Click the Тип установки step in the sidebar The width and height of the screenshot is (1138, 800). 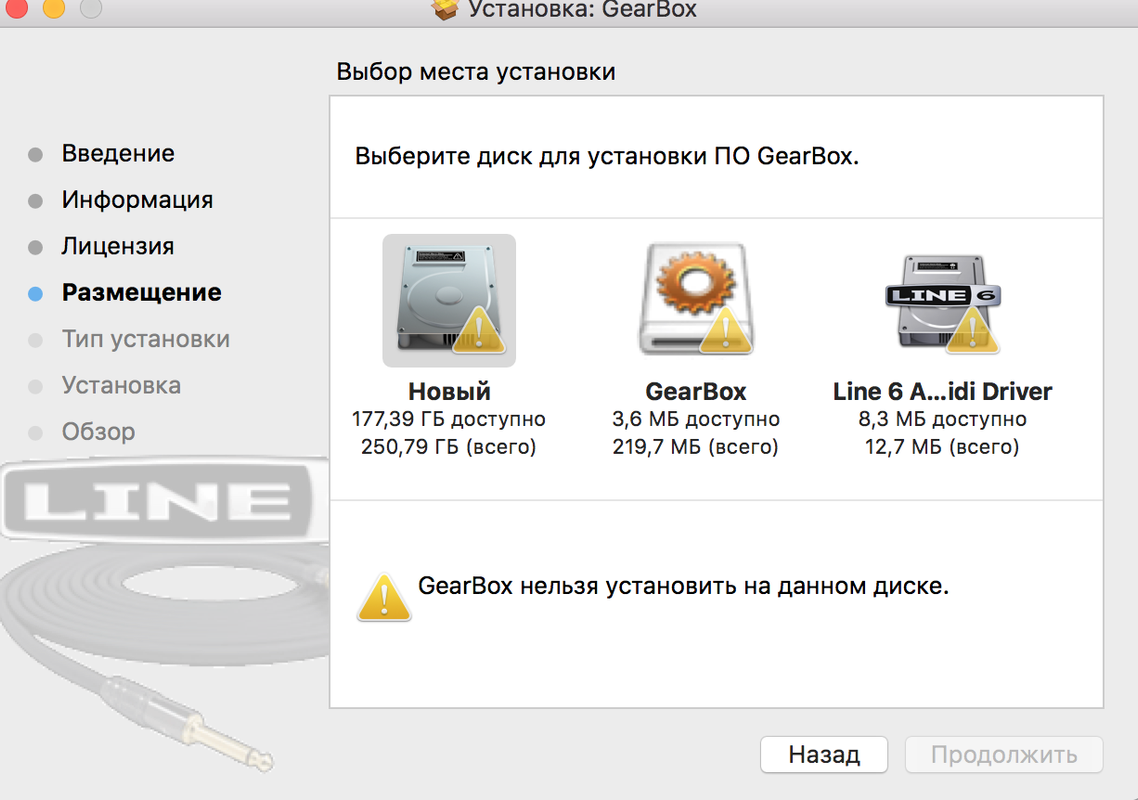(x=145, y=339)
